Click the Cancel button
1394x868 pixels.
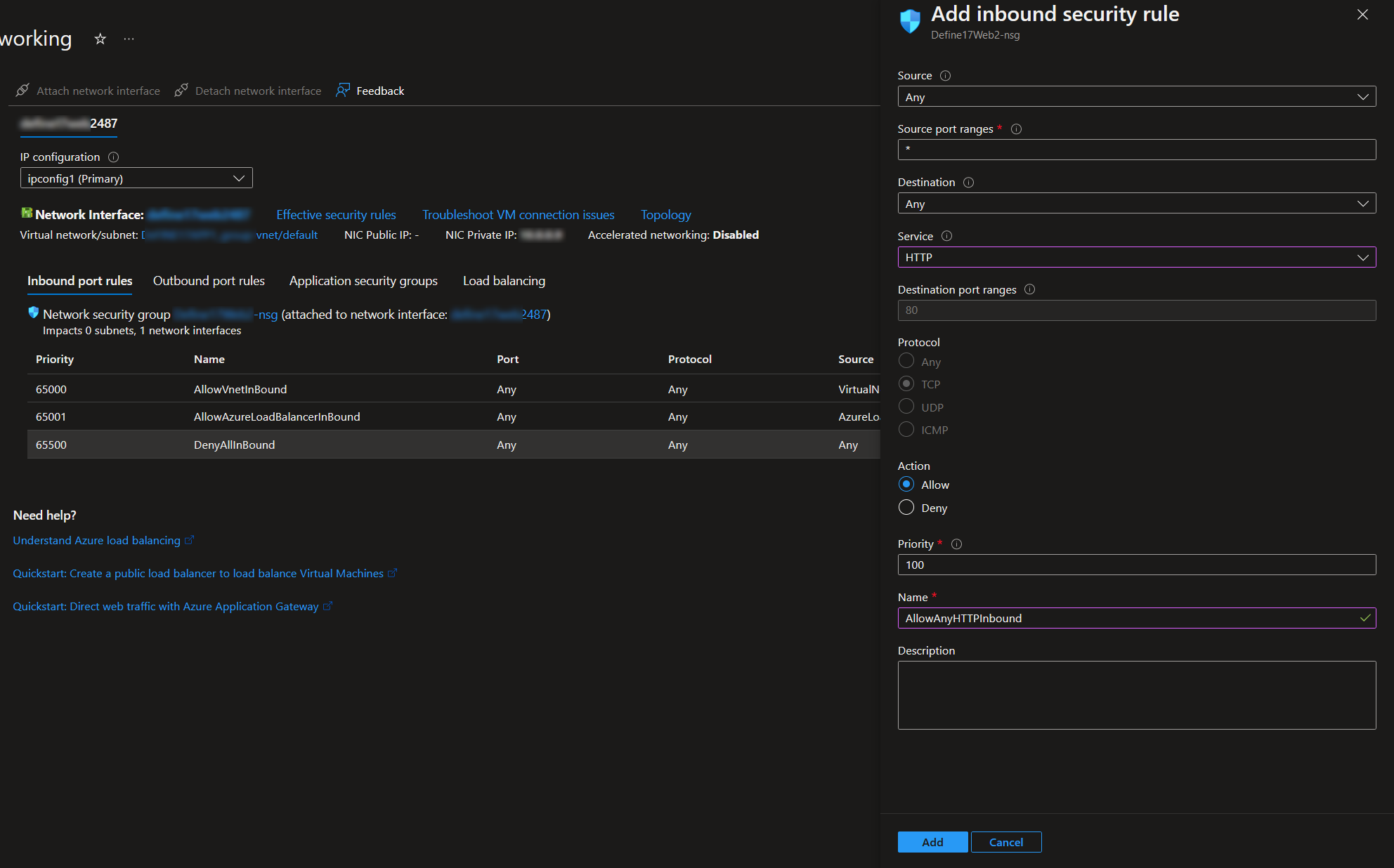[1006, 842]
